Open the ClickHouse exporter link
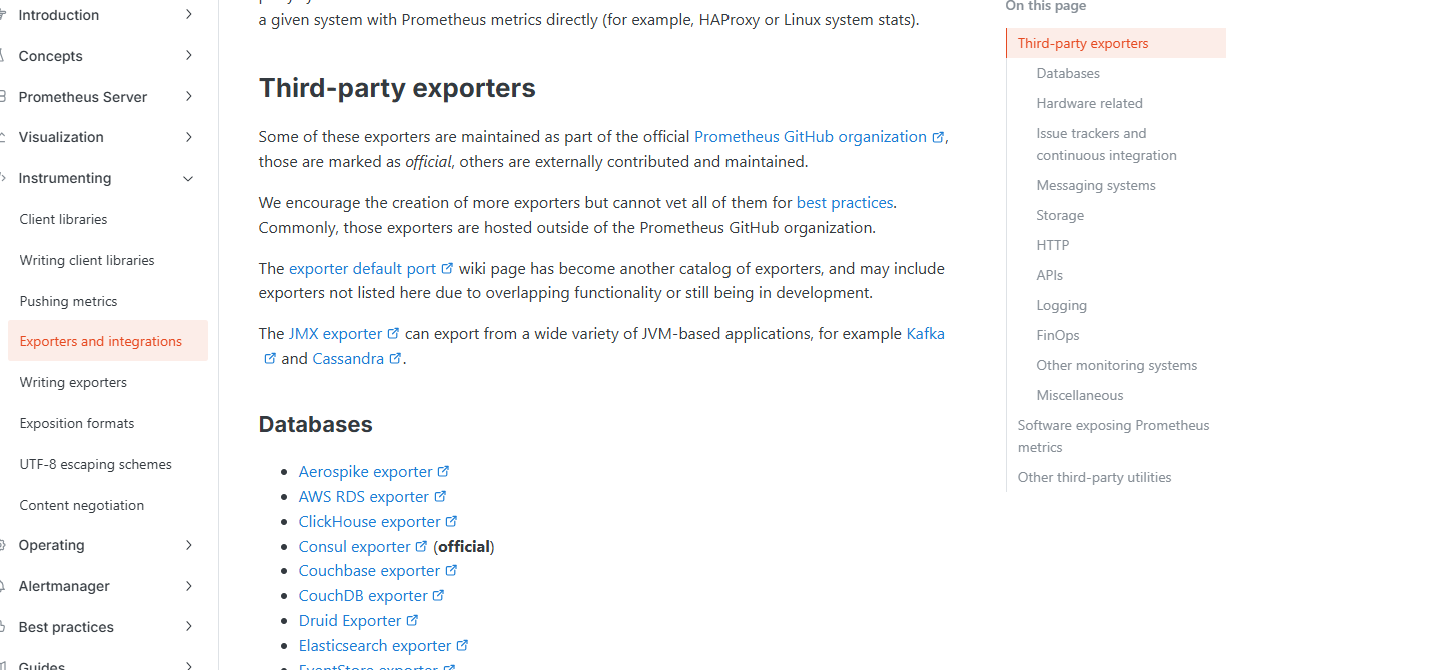This screenshot has width=1450, height=670. [369, 522]
